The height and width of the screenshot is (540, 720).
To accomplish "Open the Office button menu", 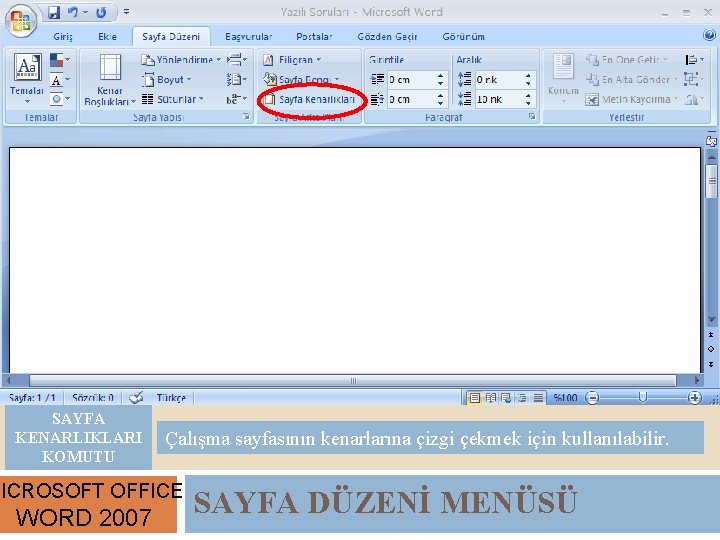I will pyautogui.click(x=21, y=21).
